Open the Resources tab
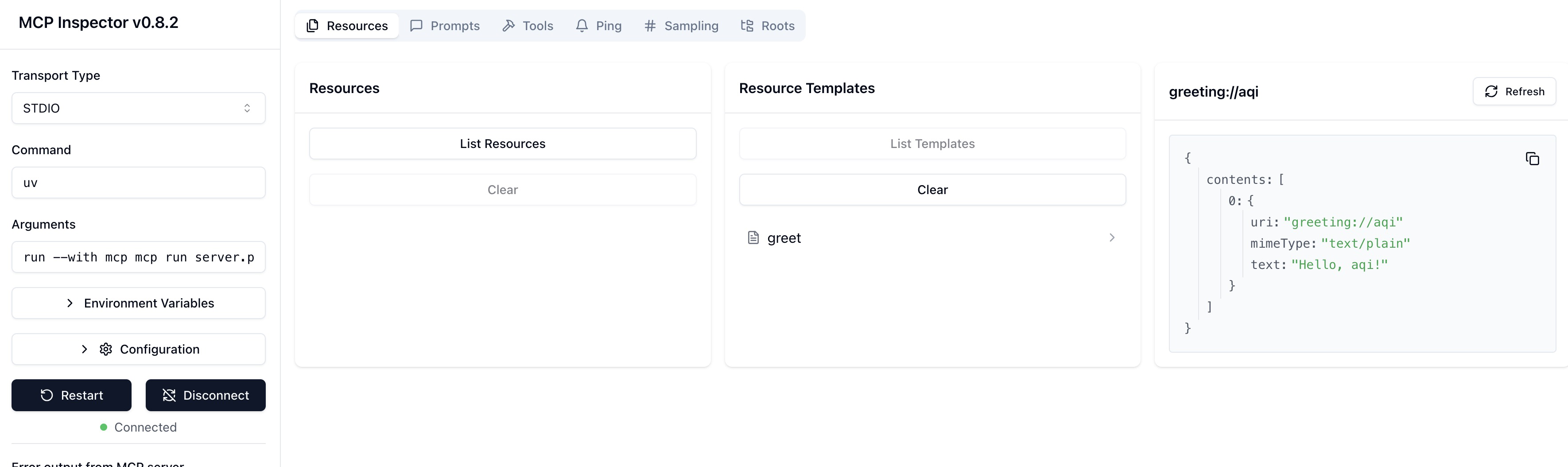 (347, 26)
